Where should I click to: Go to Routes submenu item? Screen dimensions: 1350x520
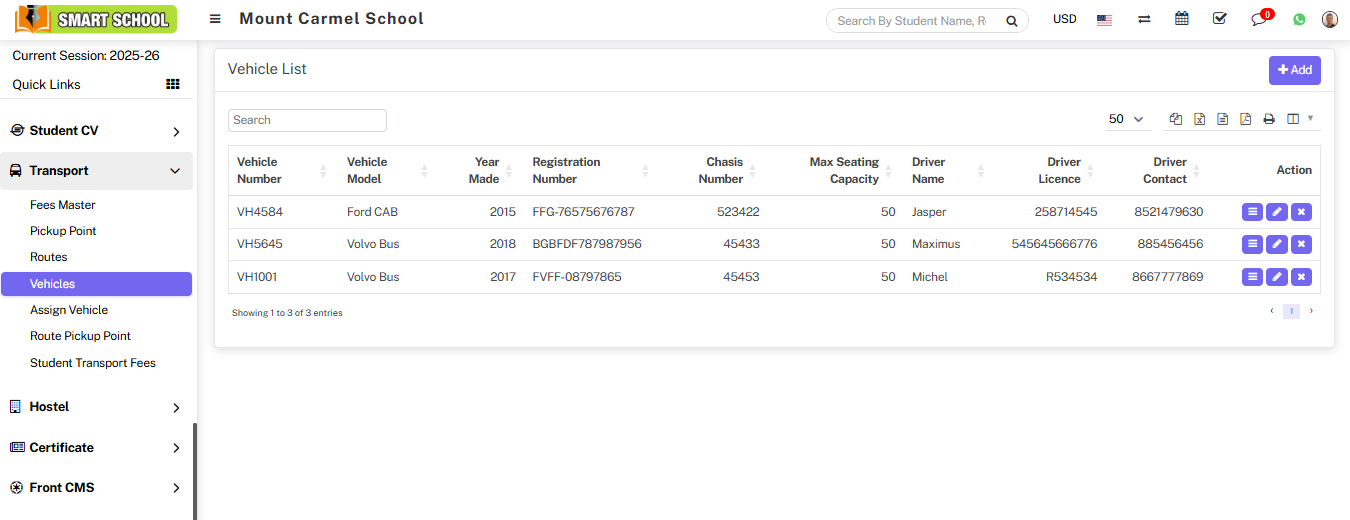pyautogui.click(x=49, y=257)
